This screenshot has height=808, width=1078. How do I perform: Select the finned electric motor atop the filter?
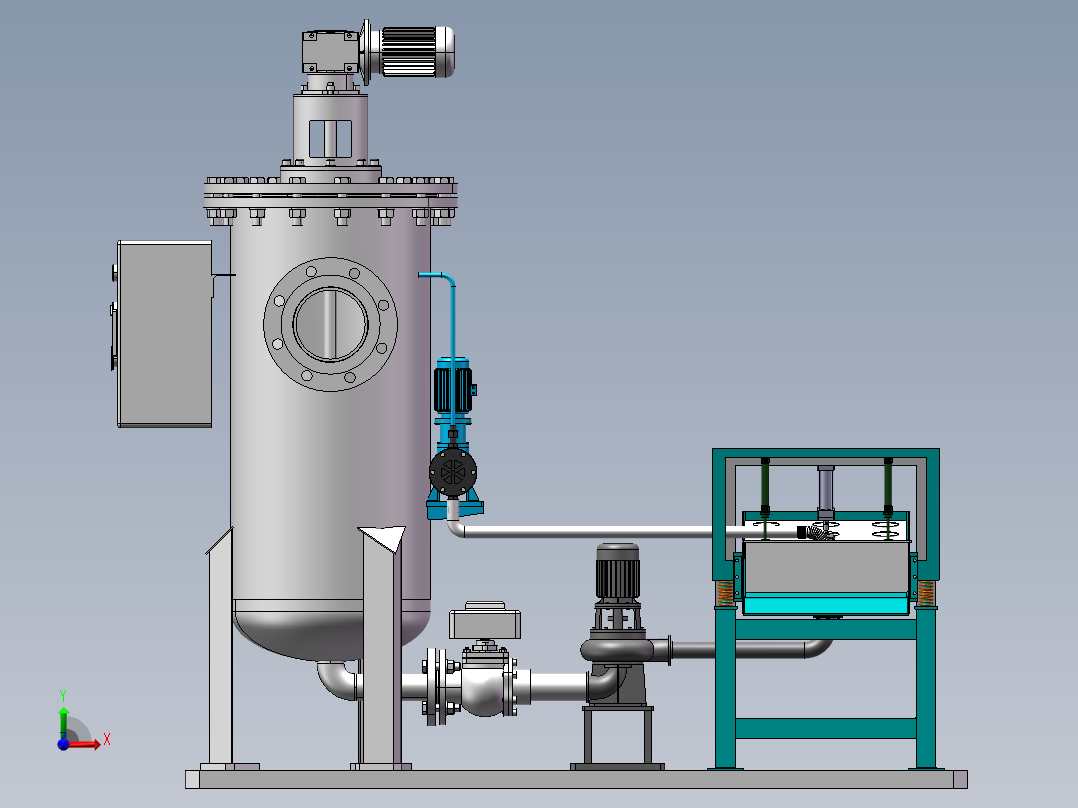(x=412, y=52)
